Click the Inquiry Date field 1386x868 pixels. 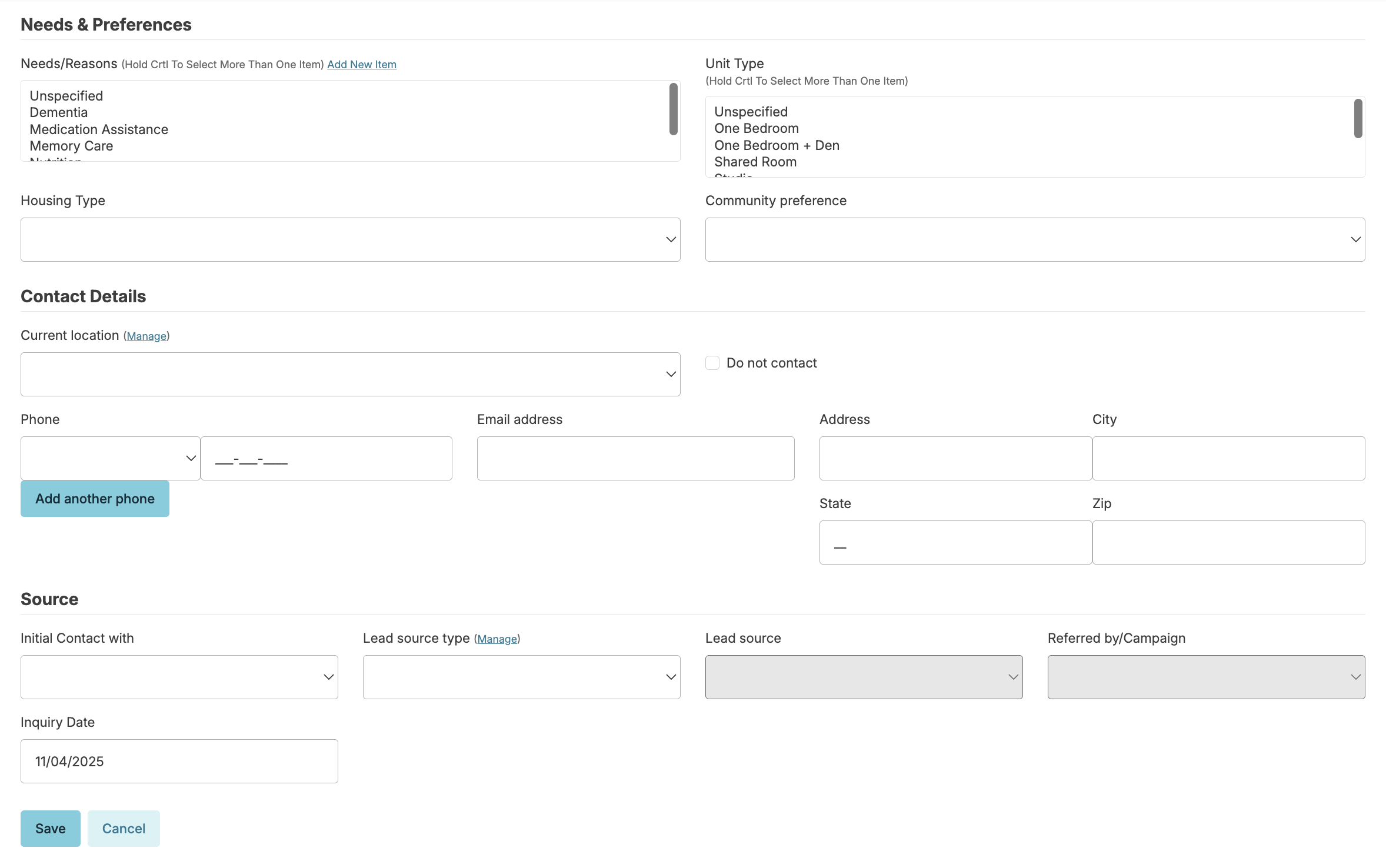tap(179, 762)
